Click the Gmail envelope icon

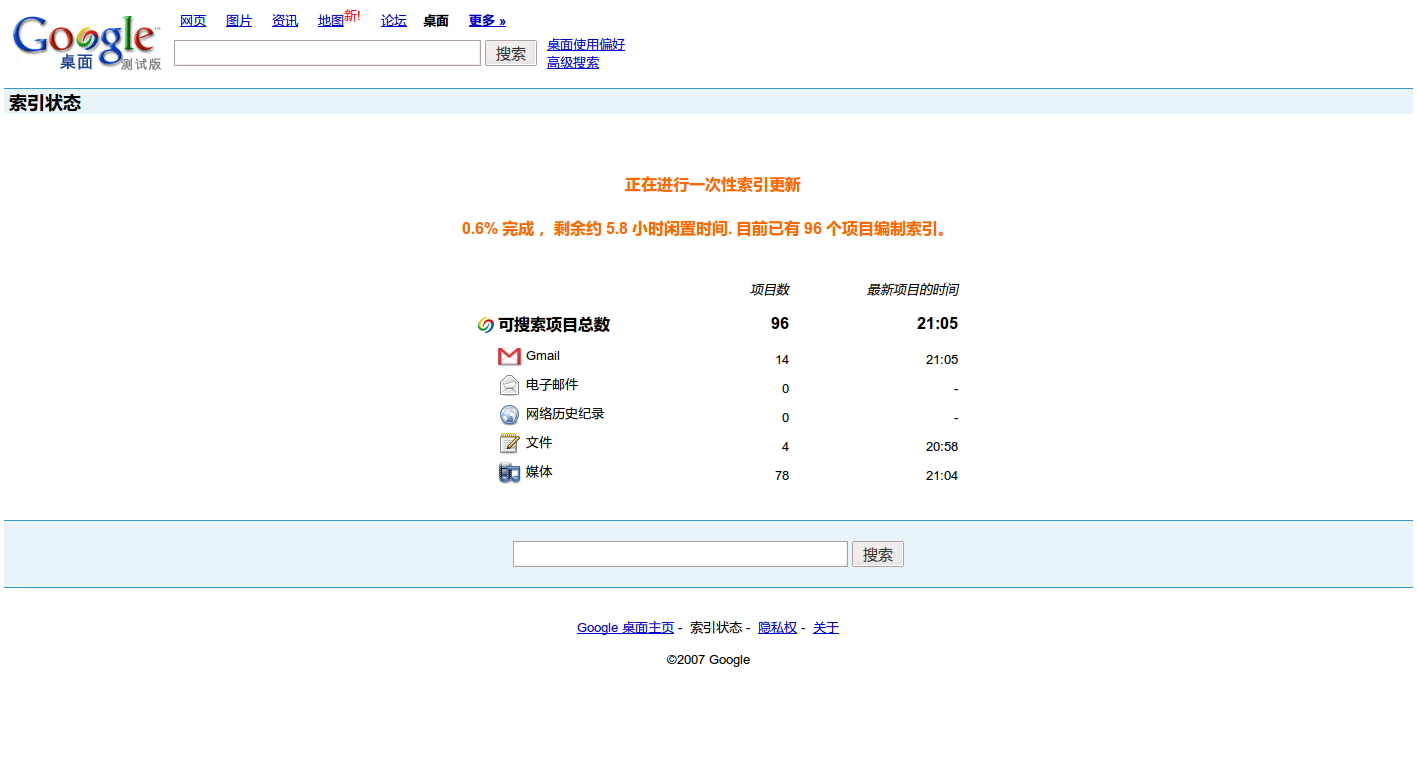click(509, 356)
